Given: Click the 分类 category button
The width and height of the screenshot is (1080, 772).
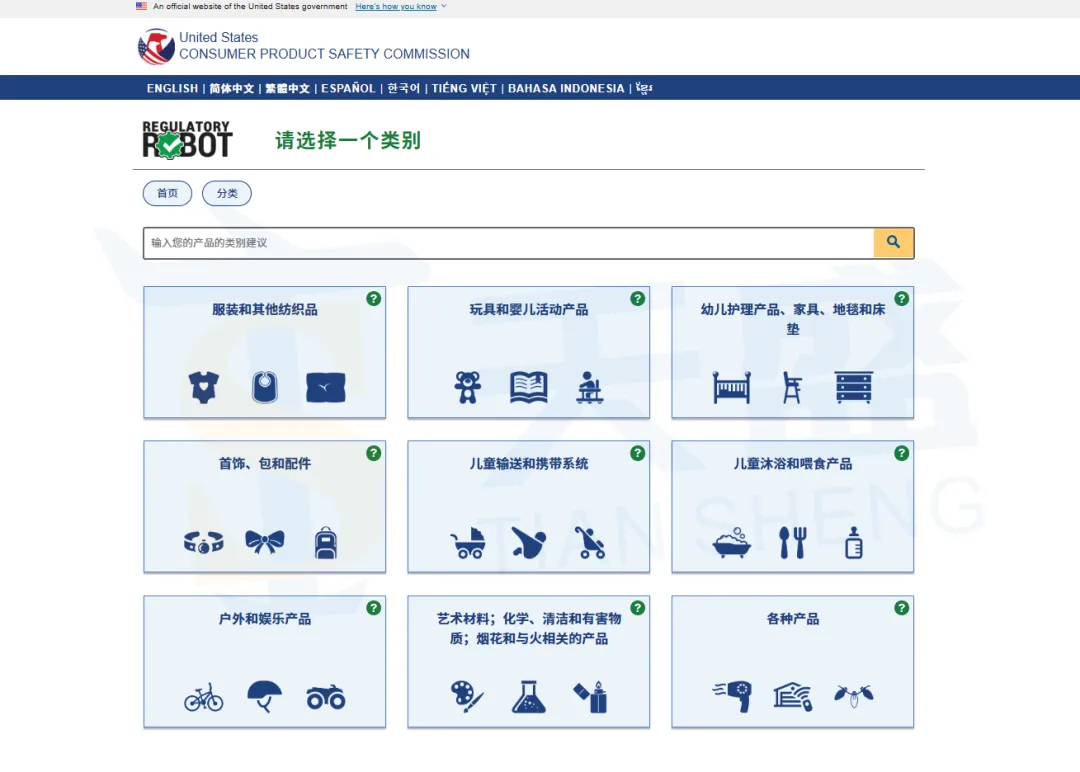Looking at the screenshot, I should pos(227,194).
